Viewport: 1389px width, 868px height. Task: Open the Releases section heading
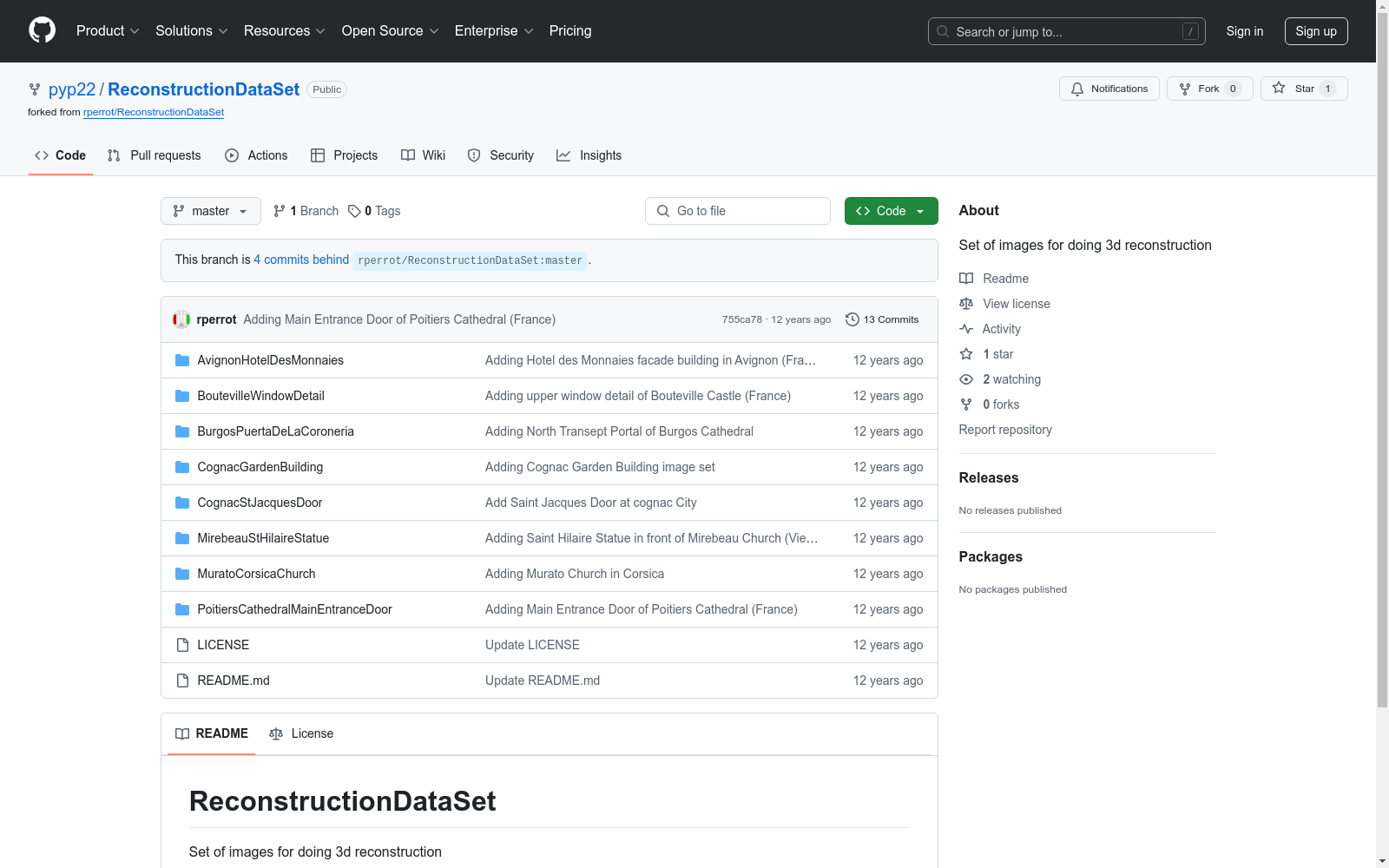coord(989,478)
